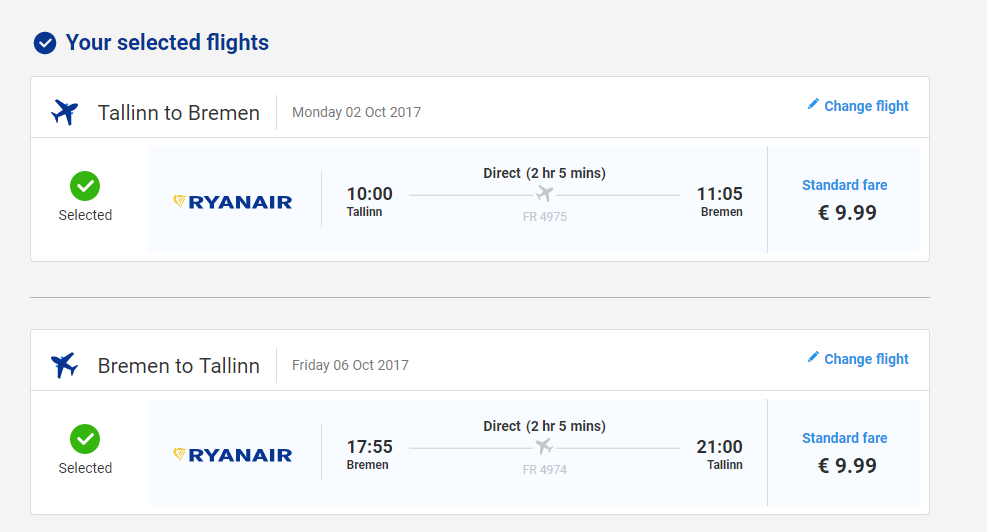Click the pencil icon on the Tallinn to Bremen flight
987x532 pixels.
click(813, 104)
